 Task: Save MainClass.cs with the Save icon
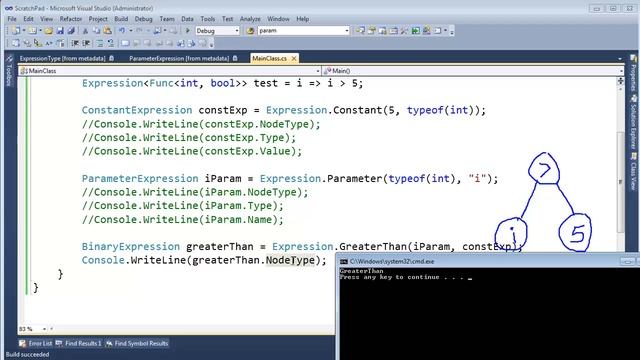tap(60, 31)
